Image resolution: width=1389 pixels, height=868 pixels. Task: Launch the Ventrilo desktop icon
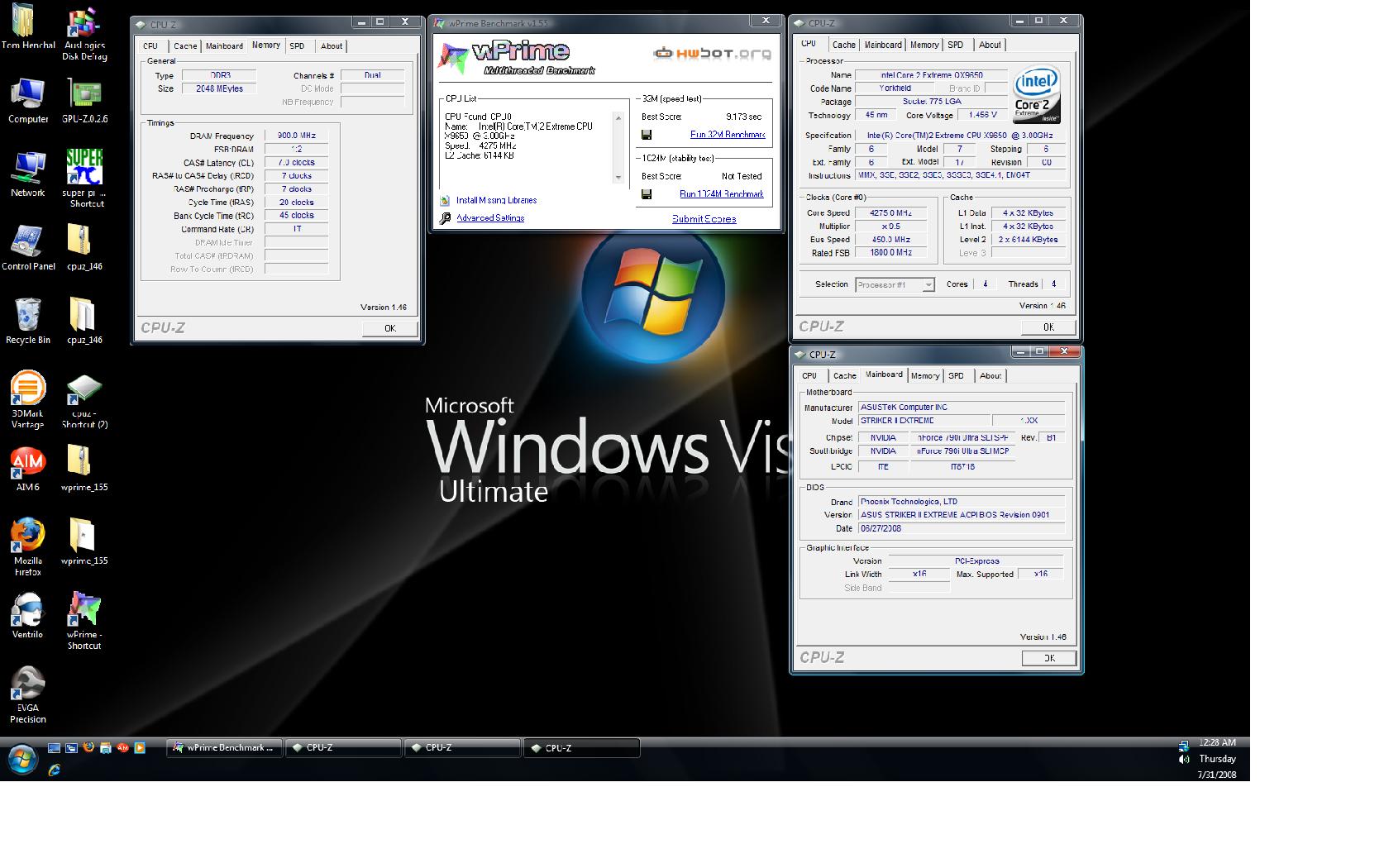coord(28,616)
